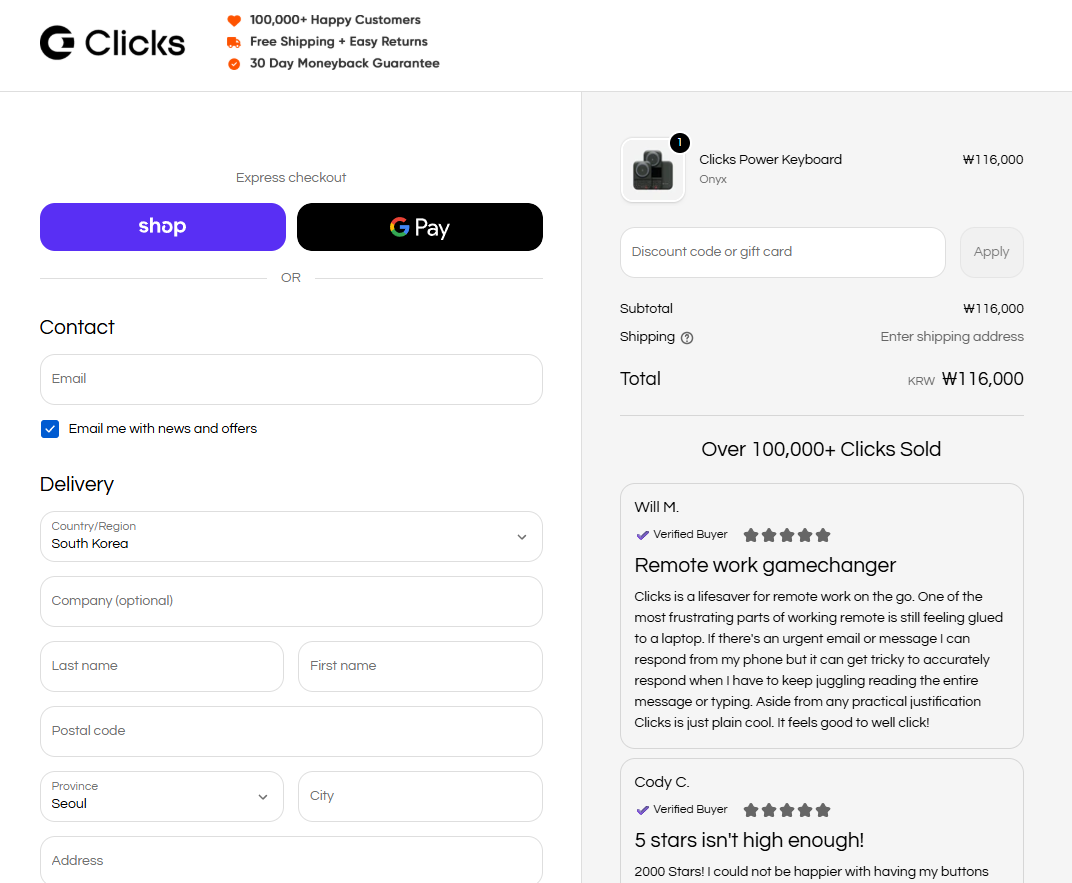The image size is (1072, 883).
Task: Apply the discount code
Action: tap(991, 252)
